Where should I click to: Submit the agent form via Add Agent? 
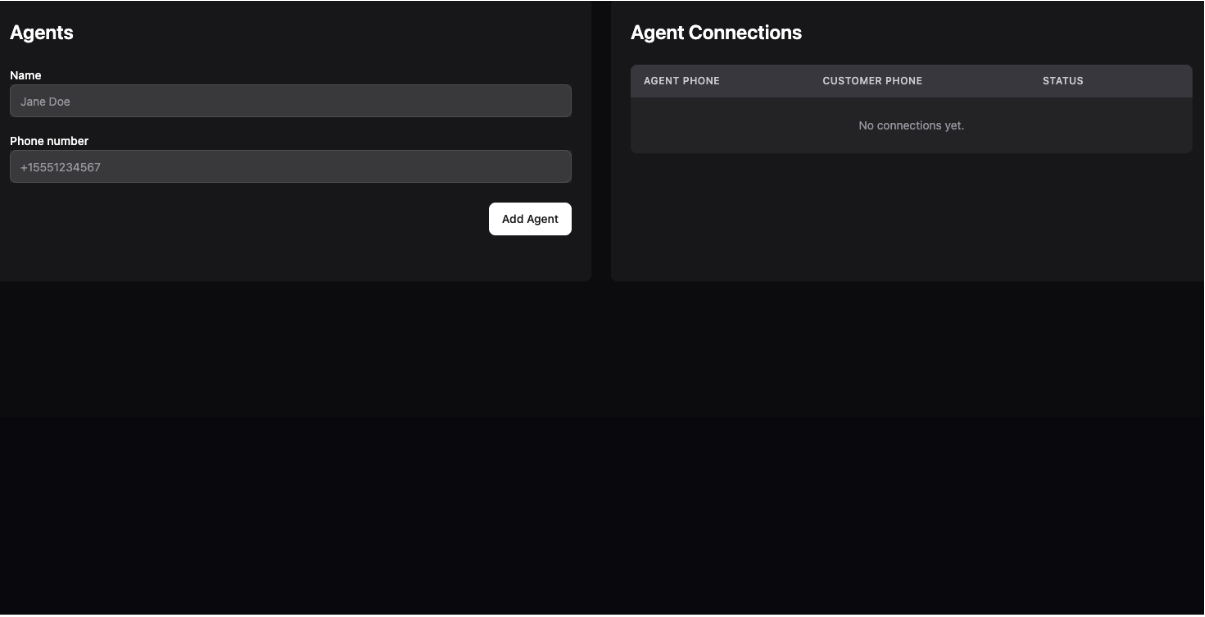coord(530,216)
